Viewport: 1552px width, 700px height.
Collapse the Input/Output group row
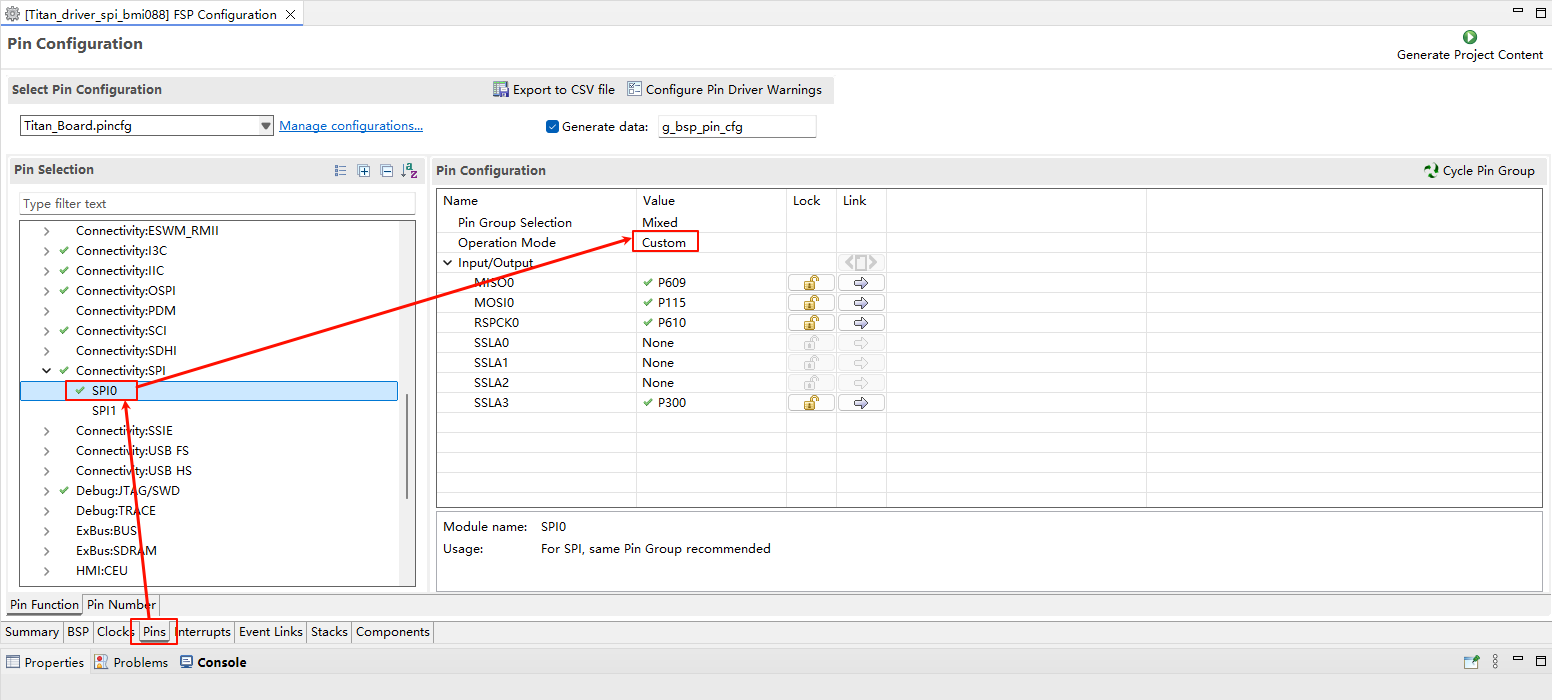click(x=448, y=263)
